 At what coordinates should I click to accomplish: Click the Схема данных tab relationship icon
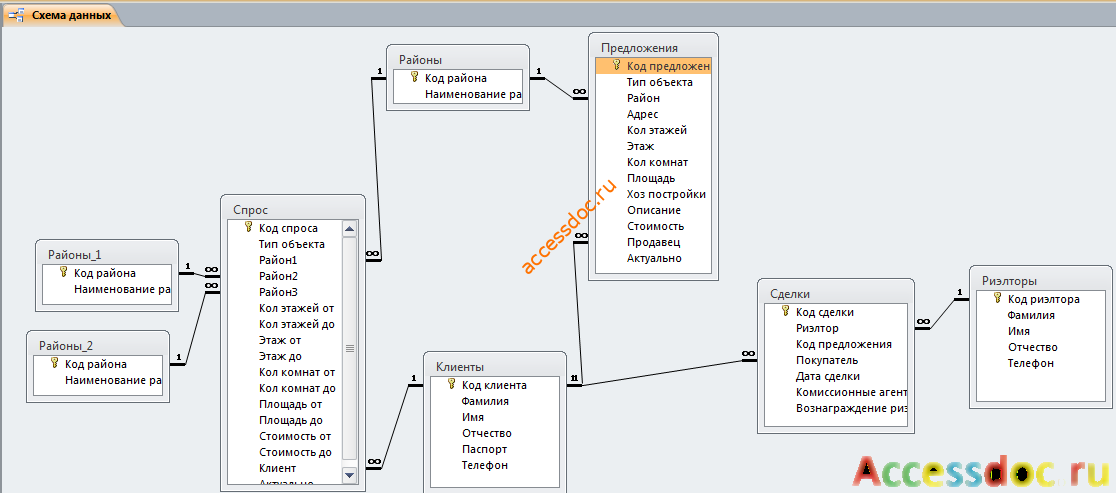point(16,15)
